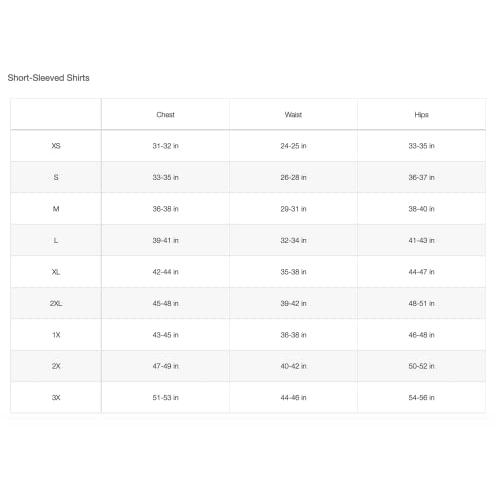Click the 3X size row label
The height and width of the screenshot is (496, 496).
[56, 398]
